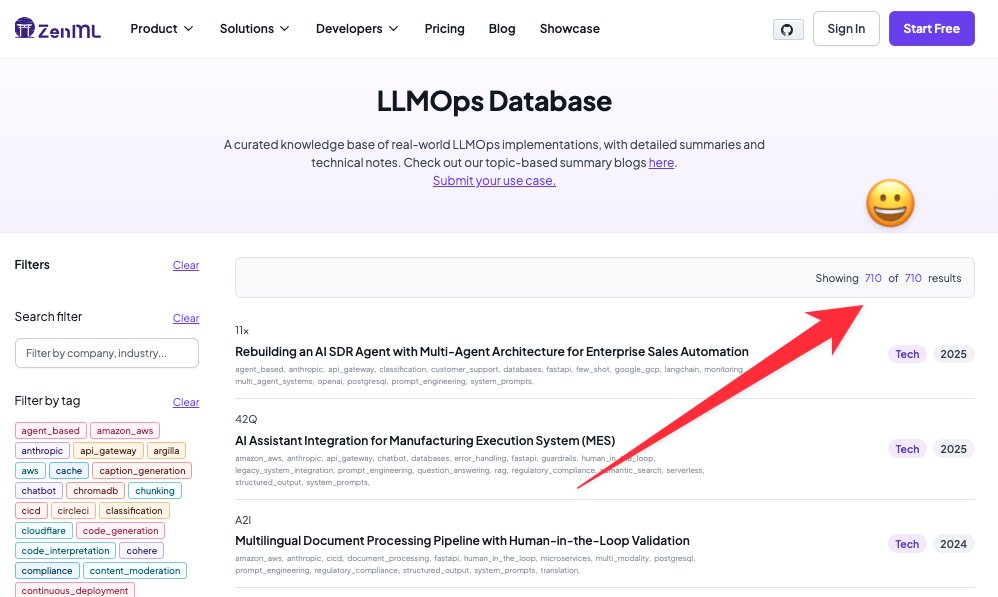Click the smiley emoji widget
Image resolution: width=998 pixels, height=597 pixels.
(890, 204)
